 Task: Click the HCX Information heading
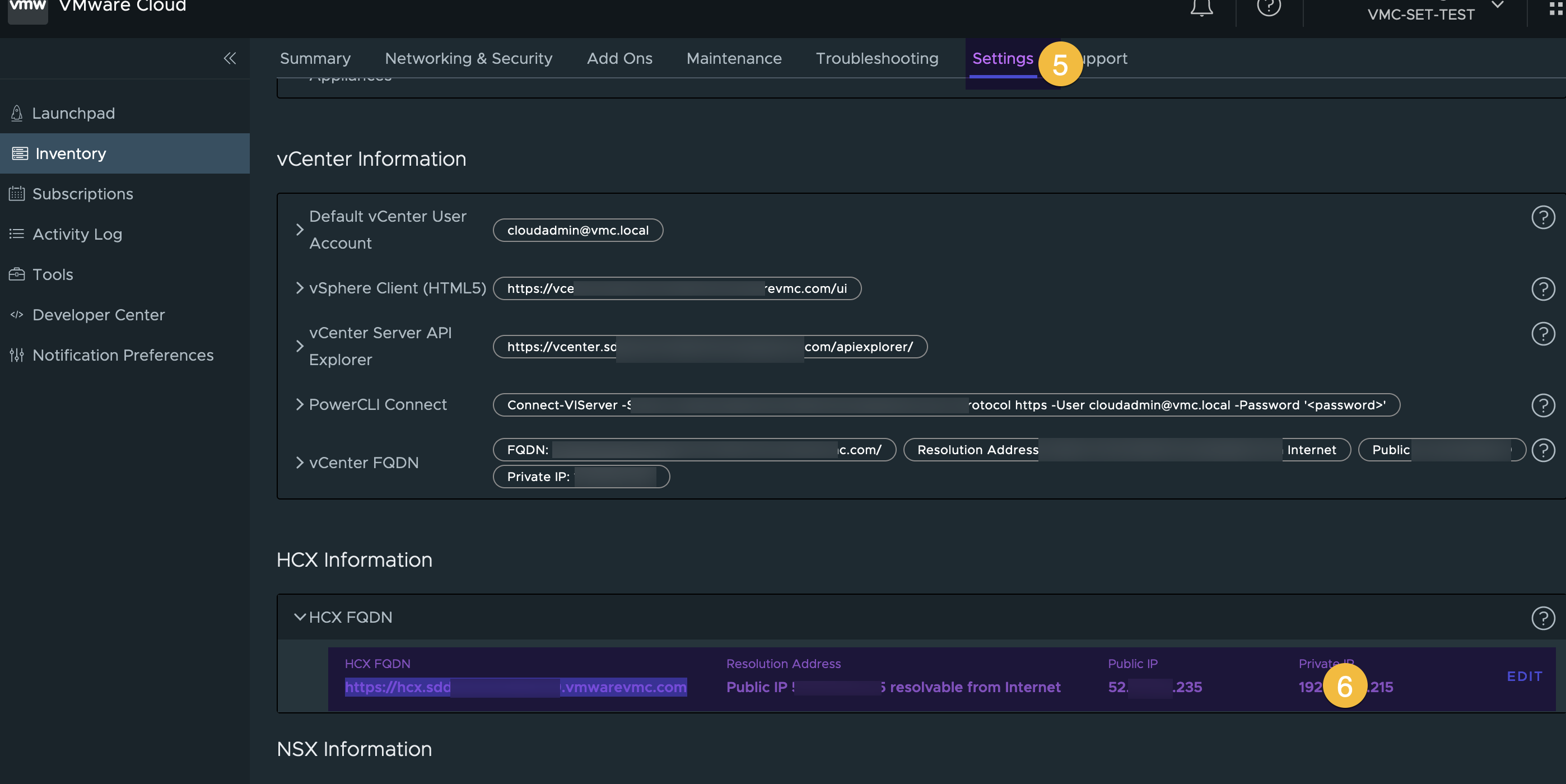point(355,560)
